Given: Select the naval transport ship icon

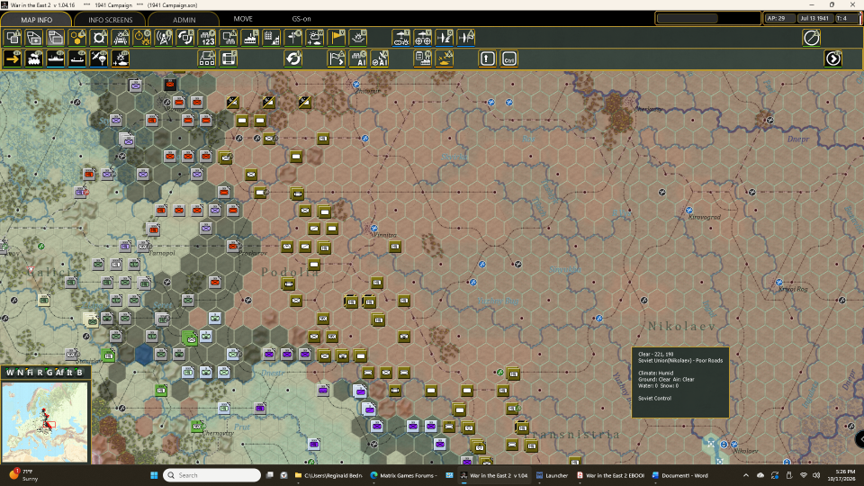Looking at the screenshot, I should click(56, 58).
